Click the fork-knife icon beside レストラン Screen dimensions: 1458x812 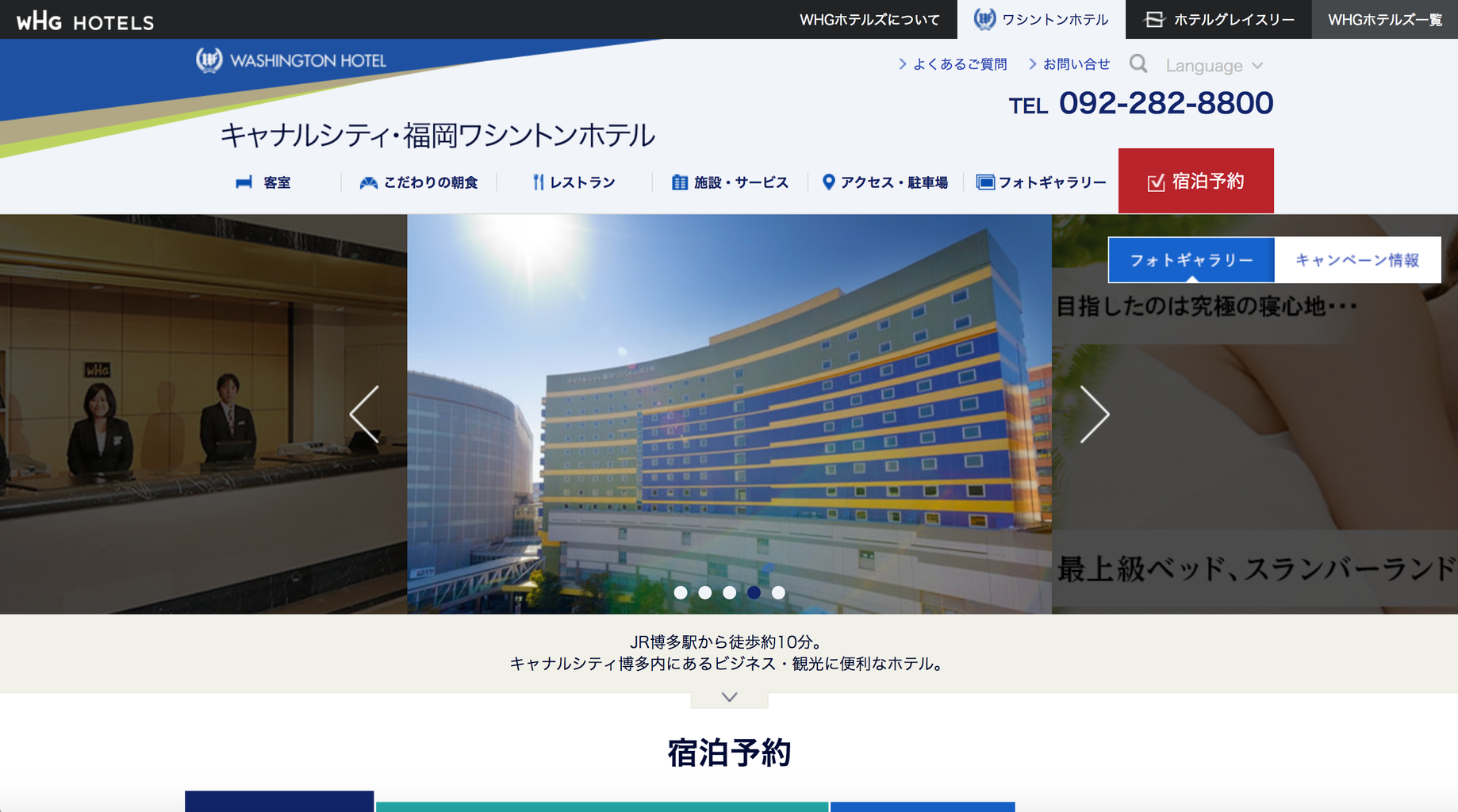pos(539,182)
